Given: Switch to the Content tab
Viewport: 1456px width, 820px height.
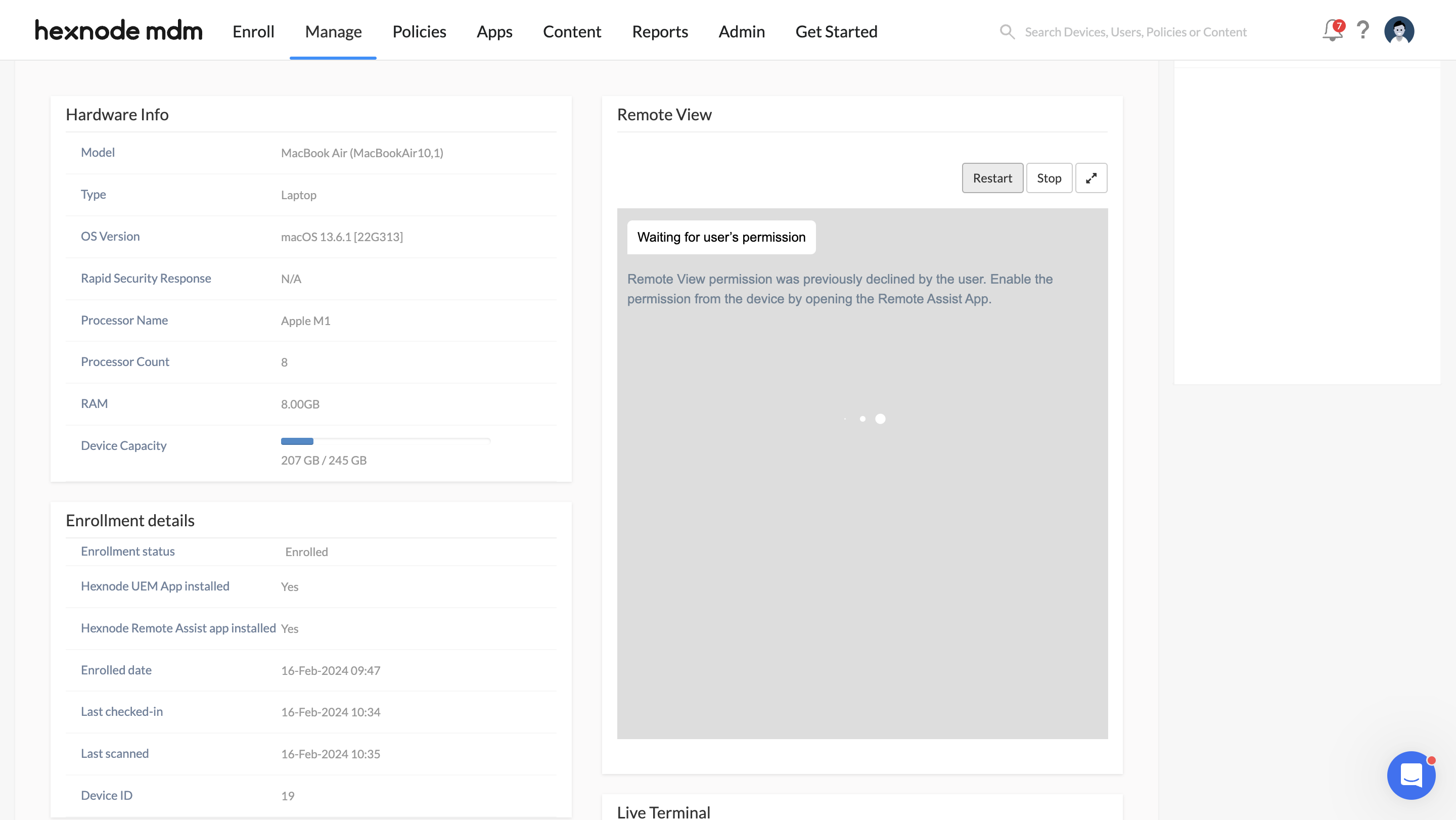Looking at the screenshot, I should (x=571, y=32).
